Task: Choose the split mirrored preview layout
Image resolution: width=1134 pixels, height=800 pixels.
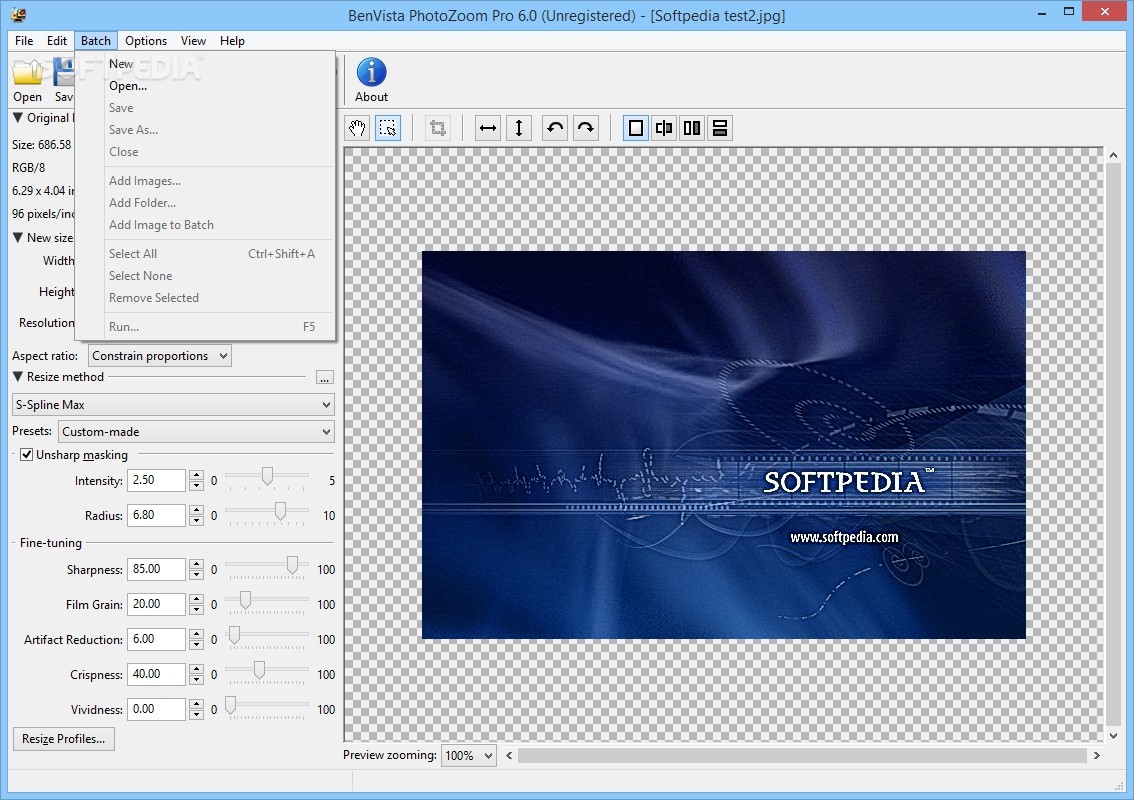Action: coord(664,128)
